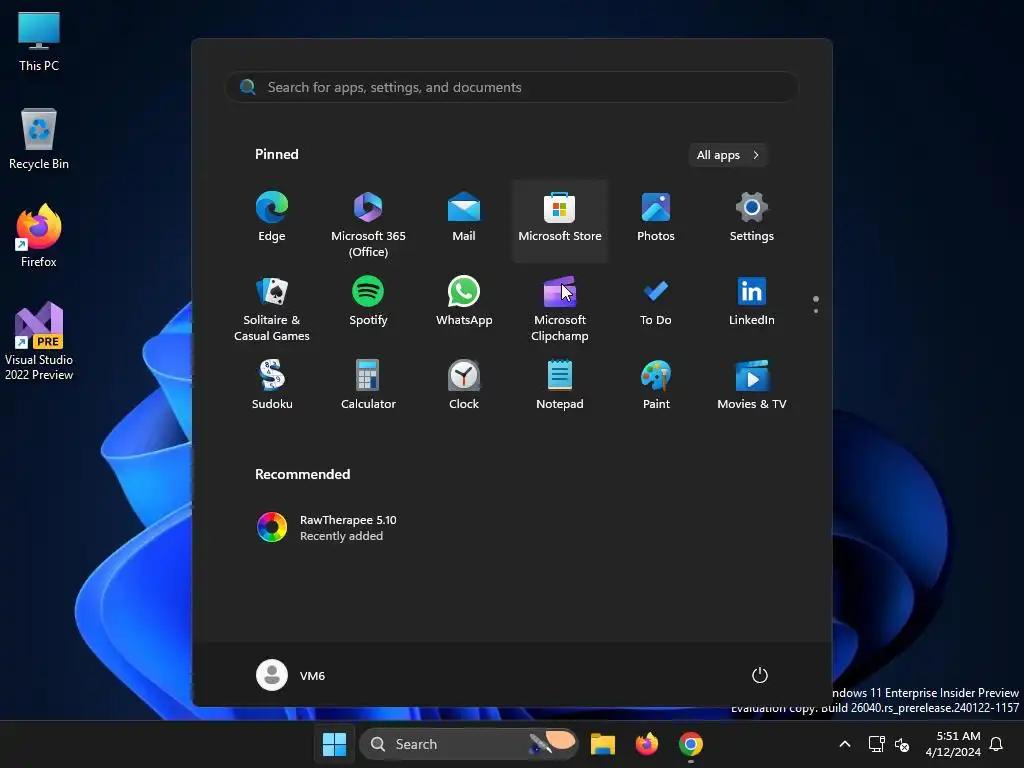1024x768 pixels.
Task: Open network status tray icon
Action: point(876,744)
